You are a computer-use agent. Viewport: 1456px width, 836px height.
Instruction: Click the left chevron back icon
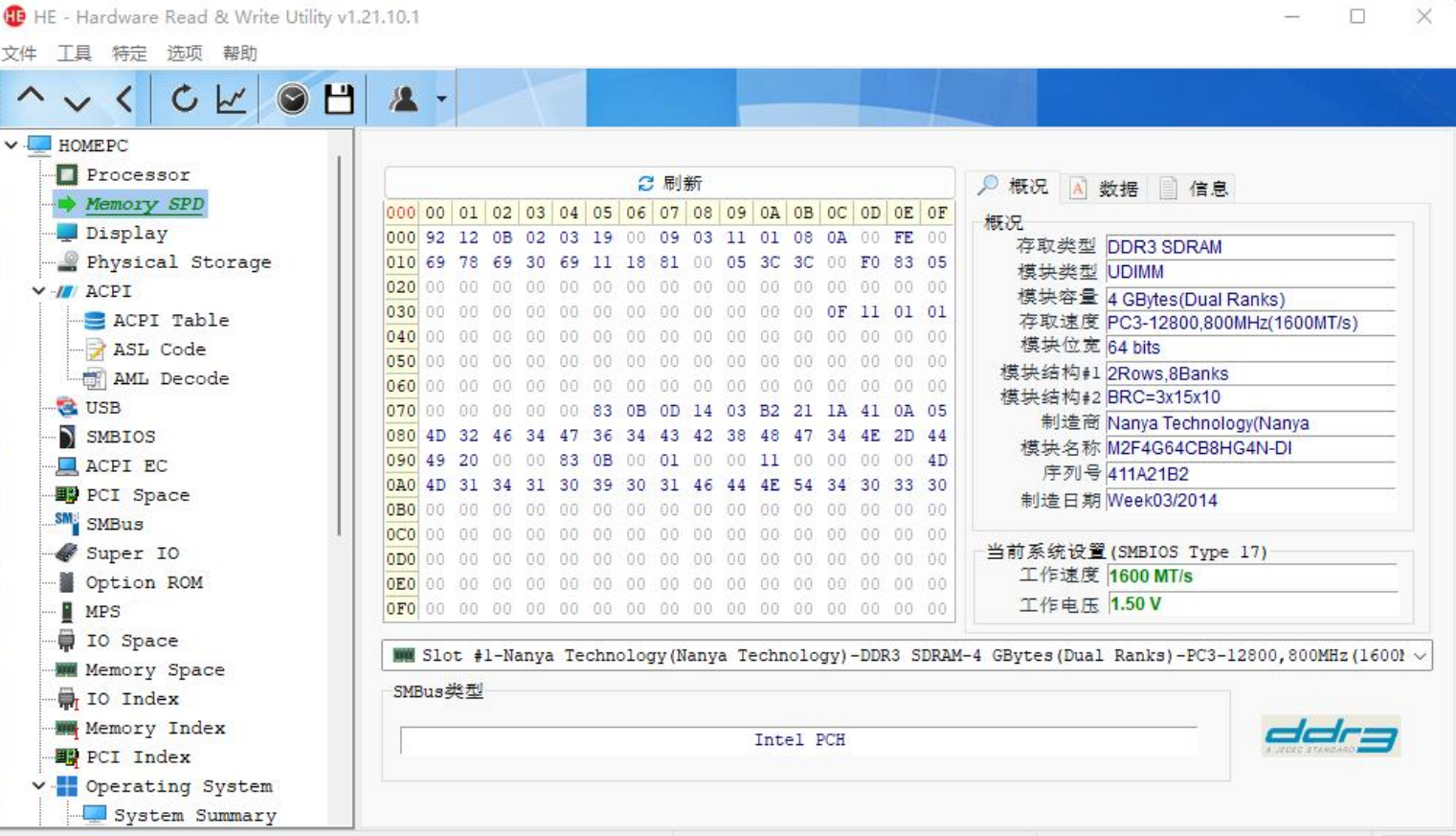click(121, 97)
